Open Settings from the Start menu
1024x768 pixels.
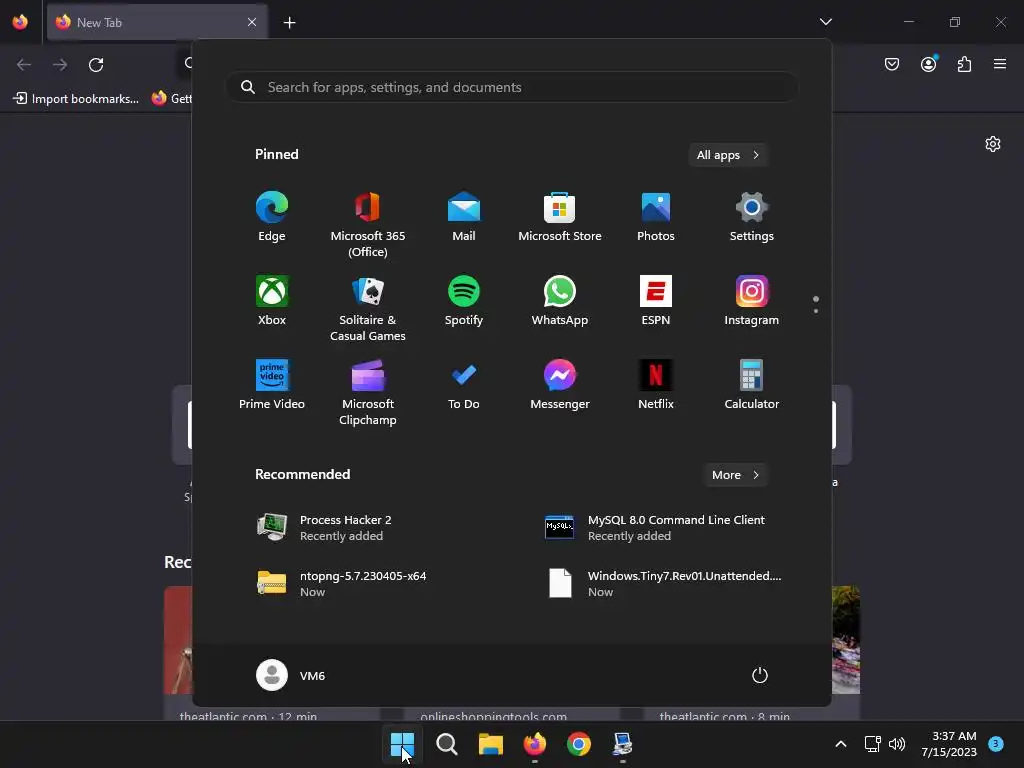(x=752, y=217)
